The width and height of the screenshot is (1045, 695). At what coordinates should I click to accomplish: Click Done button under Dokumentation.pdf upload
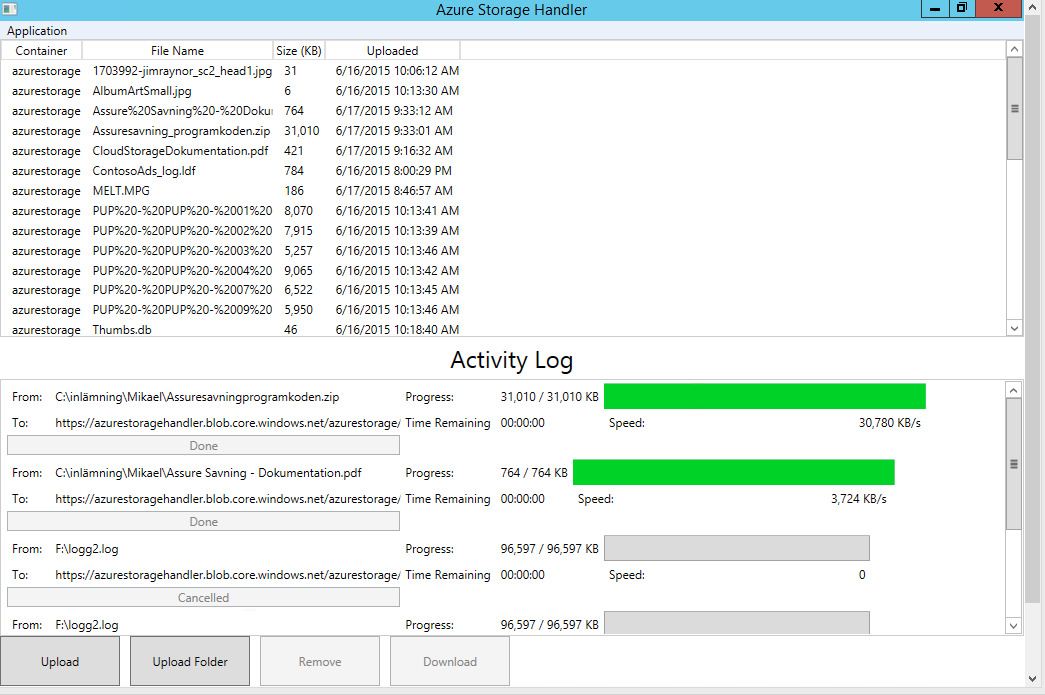(x=203, y=522)
